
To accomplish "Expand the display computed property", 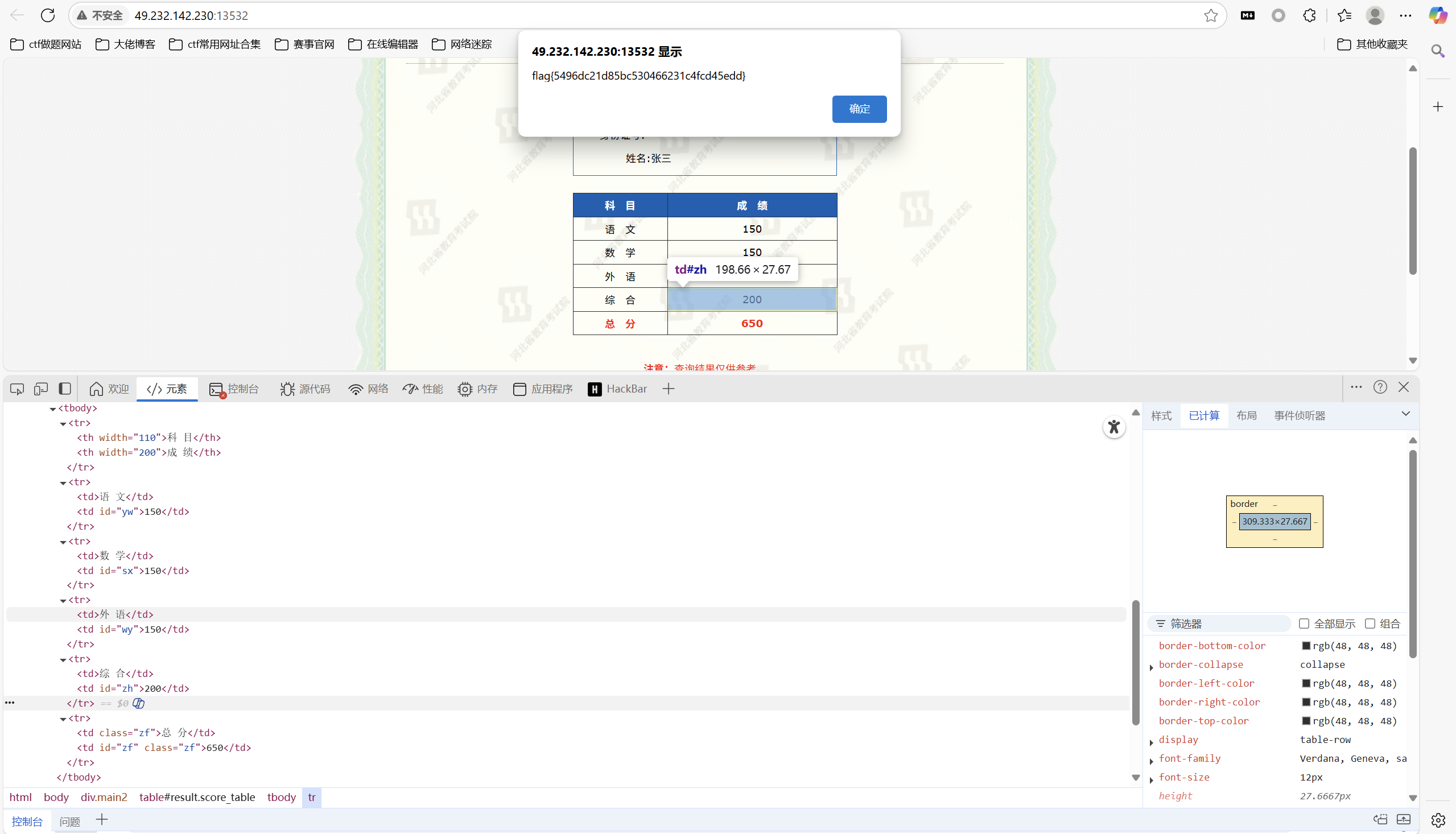I will (1151, 742).
